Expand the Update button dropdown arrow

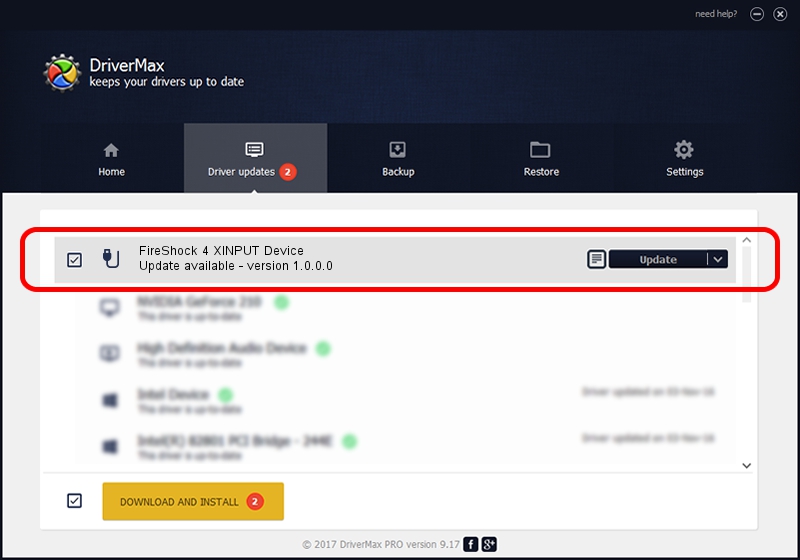718,259
